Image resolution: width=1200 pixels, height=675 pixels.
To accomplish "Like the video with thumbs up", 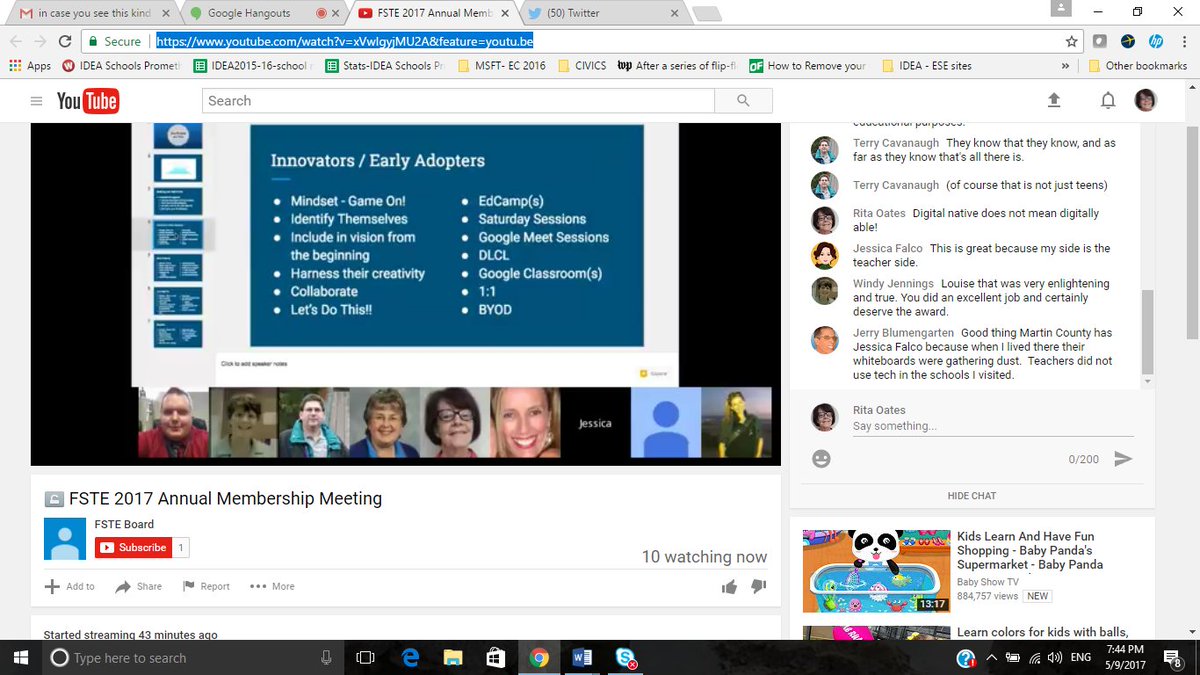I will (x=729, y=587).
